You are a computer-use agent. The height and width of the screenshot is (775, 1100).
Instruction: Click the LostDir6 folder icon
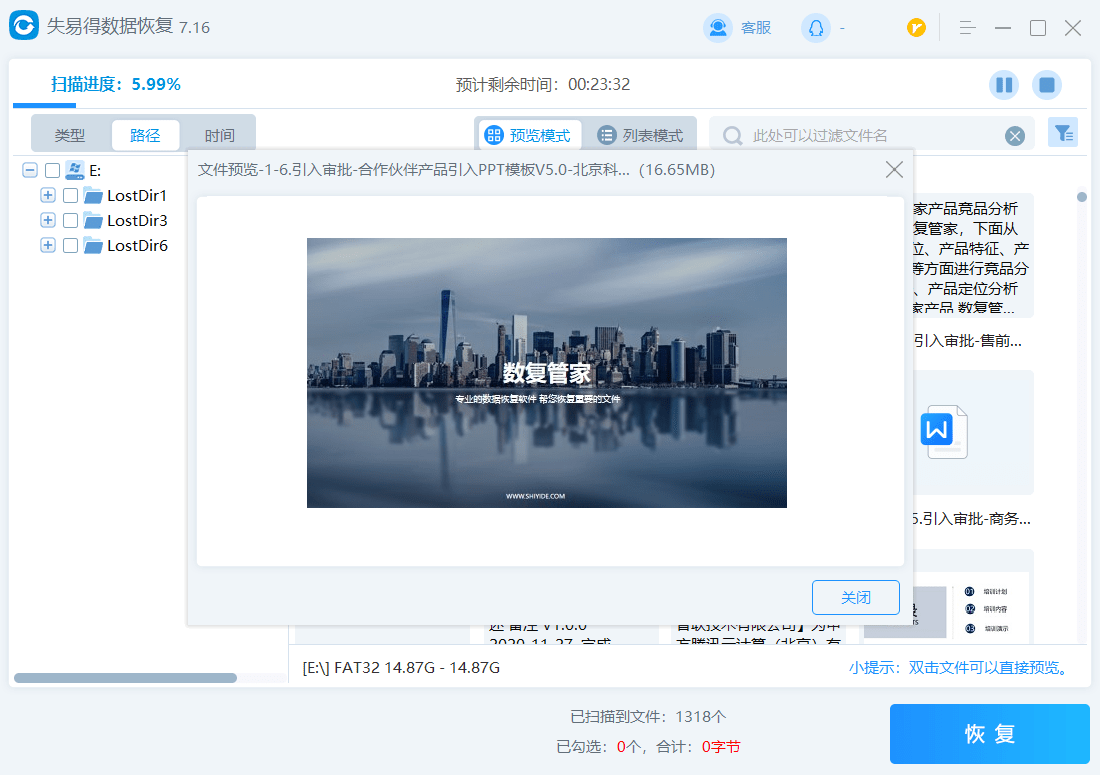pos(93,246)
